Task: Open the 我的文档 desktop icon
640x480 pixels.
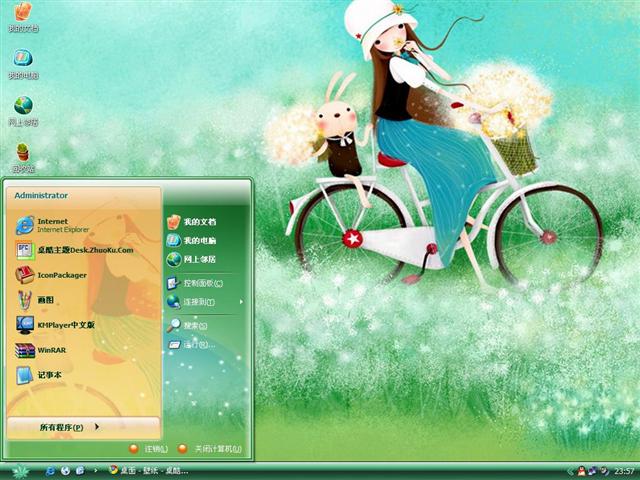Action: [x=23, y=17]
